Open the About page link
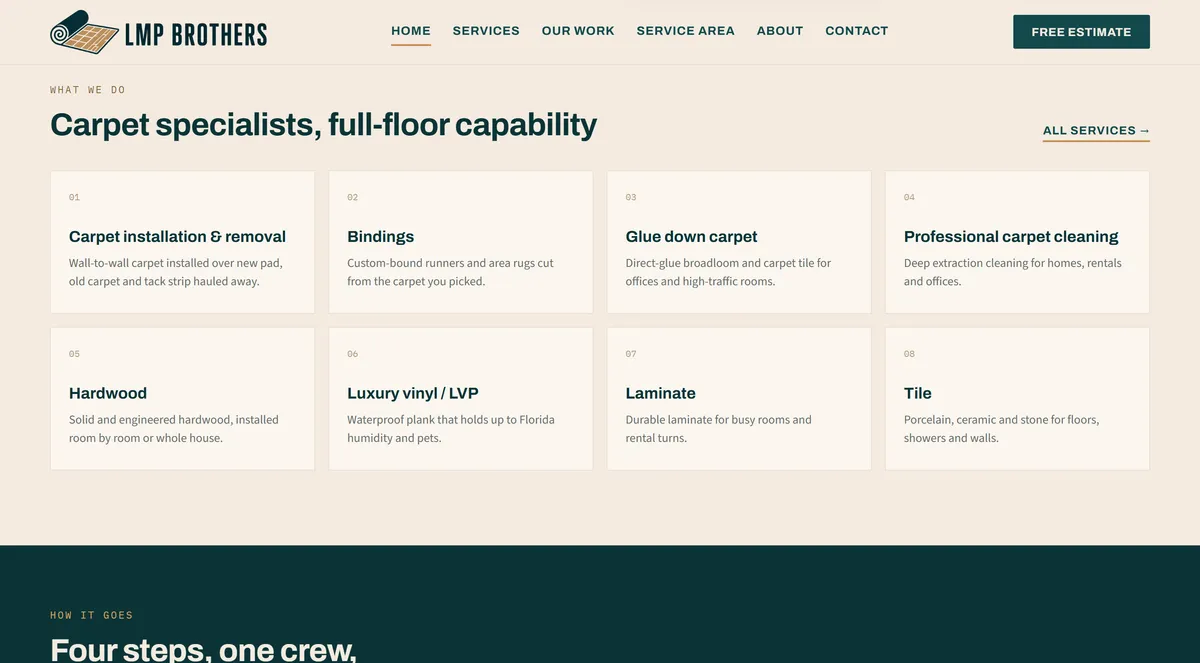The image size is (1200, 663). click(x=780, y=31)
